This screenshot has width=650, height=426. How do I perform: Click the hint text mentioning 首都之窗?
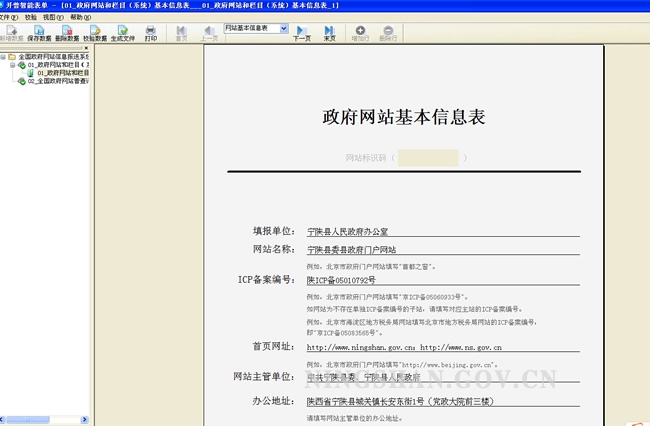371,267
